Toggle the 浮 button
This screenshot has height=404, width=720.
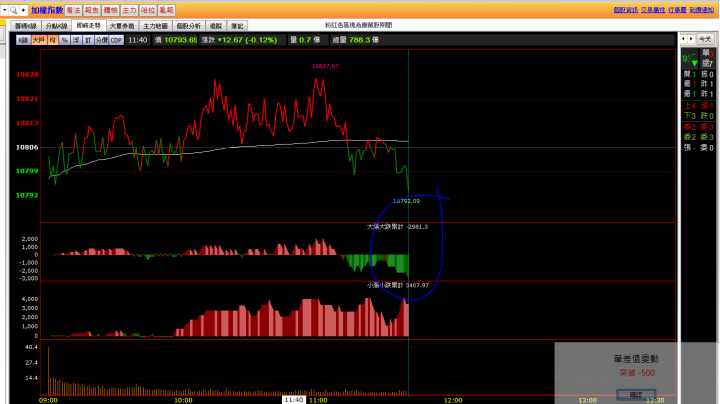tap(76, 40)
